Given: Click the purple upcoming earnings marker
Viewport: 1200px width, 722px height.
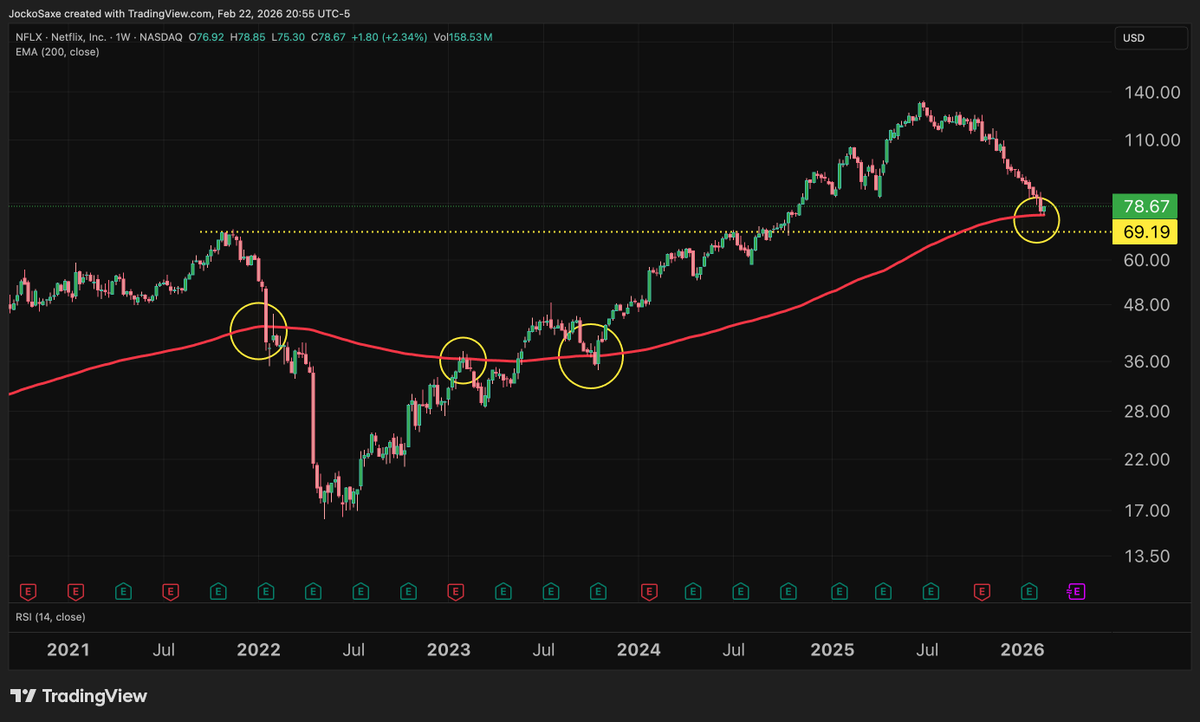Looking at the screenshot, I should click(1076, 592).
